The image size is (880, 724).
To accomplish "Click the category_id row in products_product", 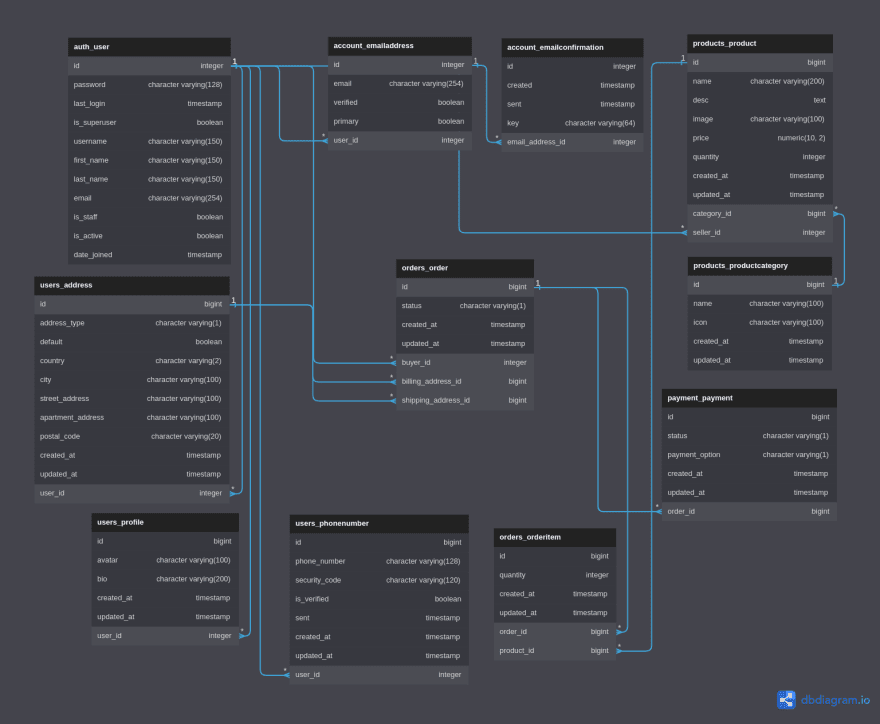I will pos(760,214).
